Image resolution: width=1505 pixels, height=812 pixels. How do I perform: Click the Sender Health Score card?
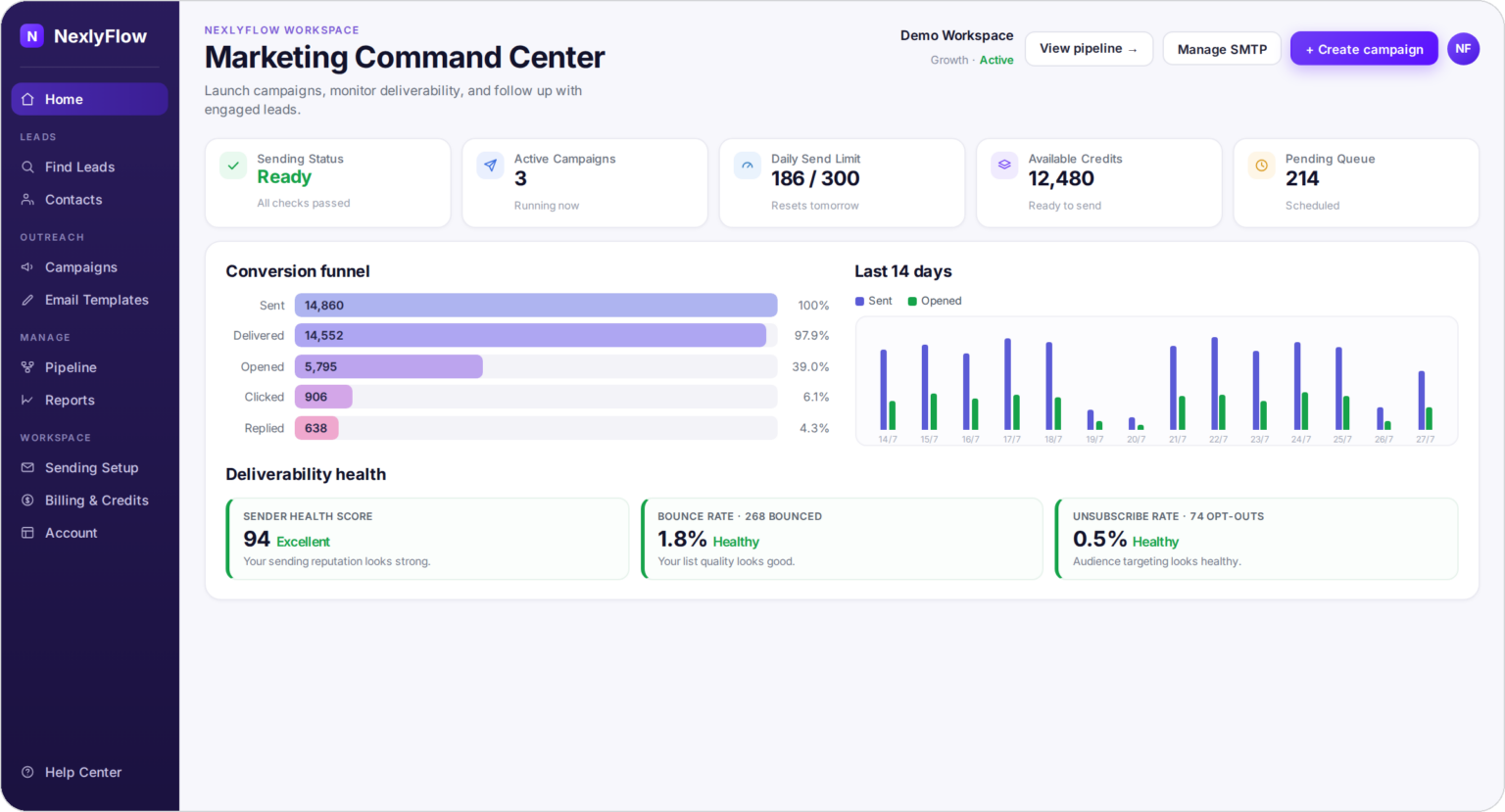point(427,539)
